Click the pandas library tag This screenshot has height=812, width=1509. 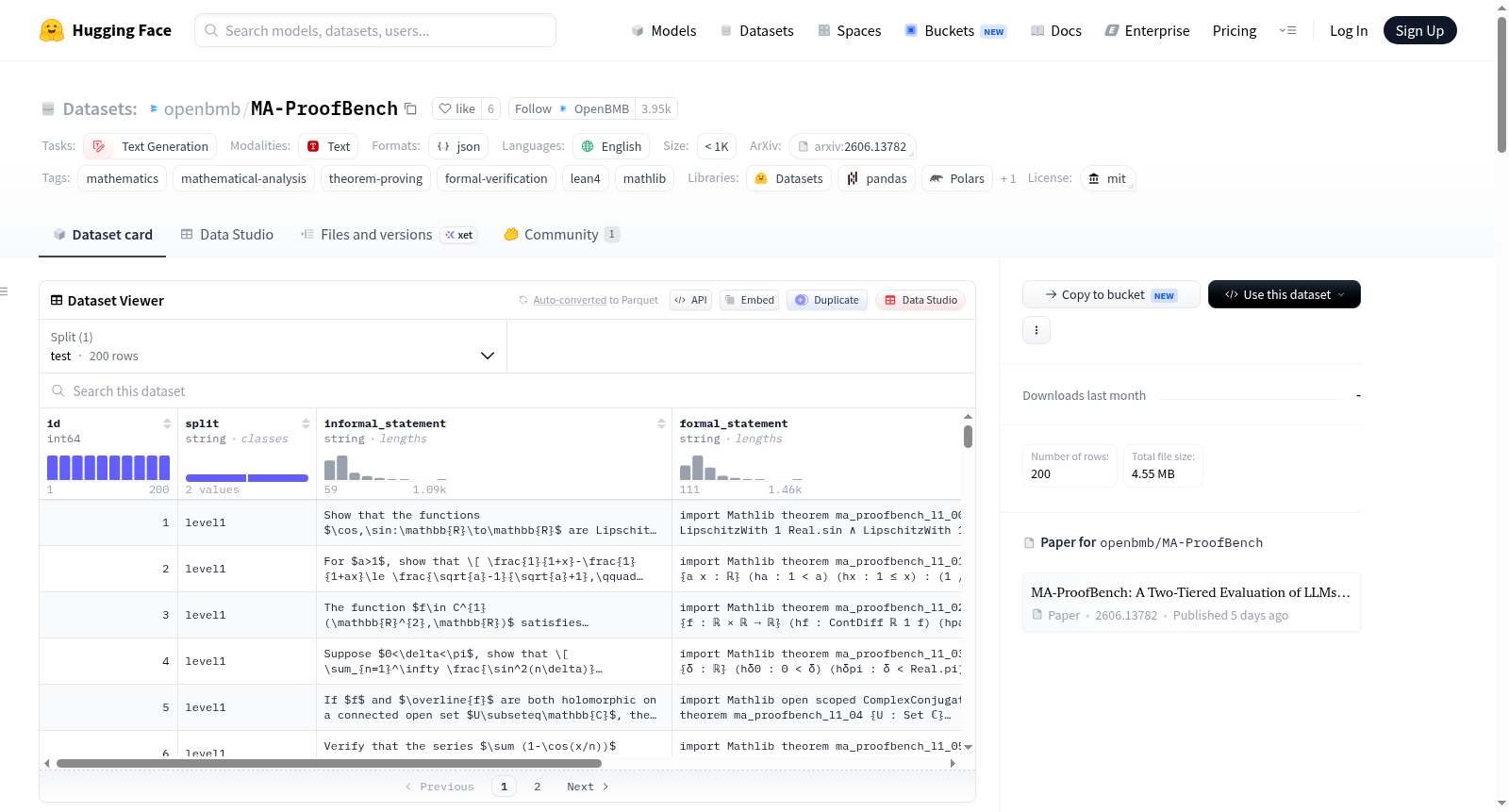pyautogui.click(x=876, y=178)
